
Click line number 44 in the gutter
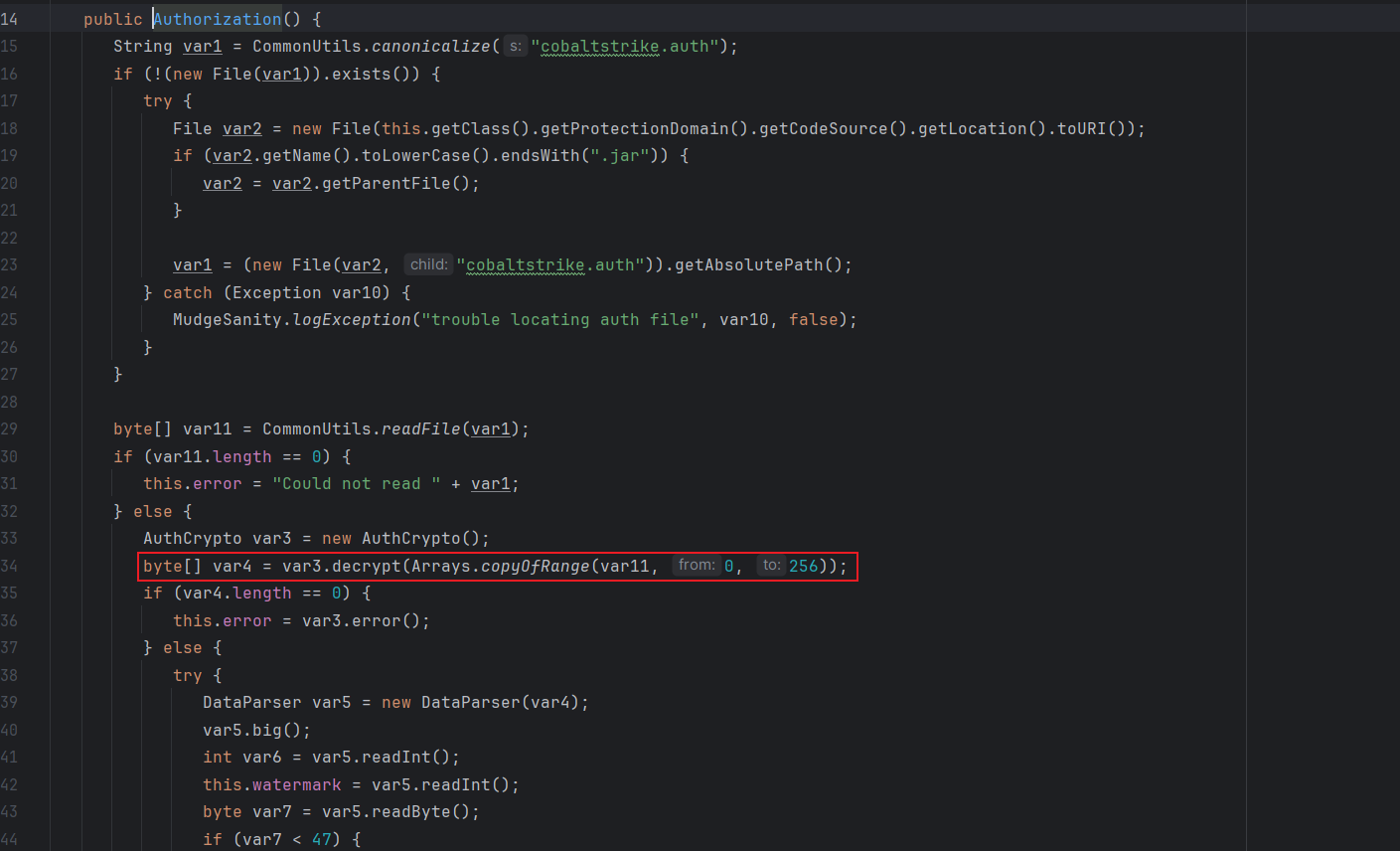9,840
